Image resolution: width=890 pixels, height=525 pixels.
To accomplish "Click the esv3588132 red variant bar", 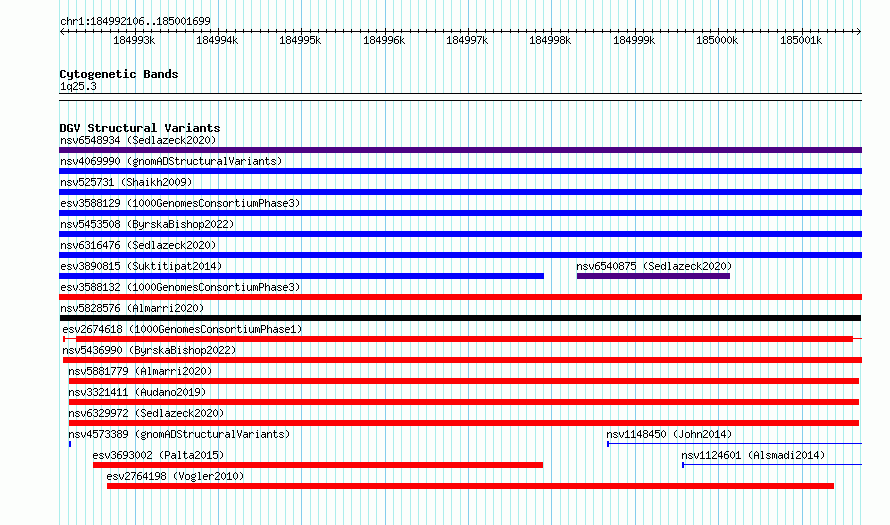I will (460, 297).
